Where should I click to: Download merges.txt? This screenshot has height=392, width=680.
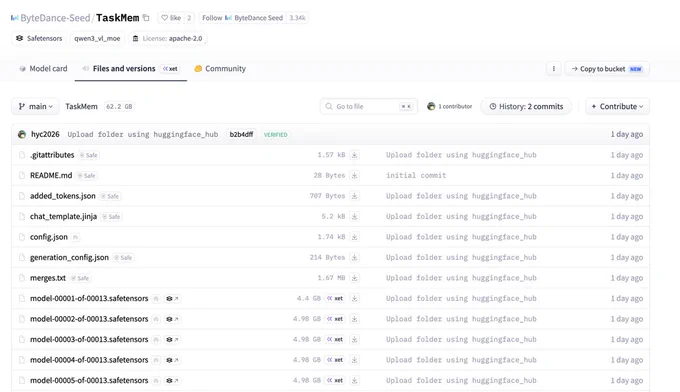point(354,278)
